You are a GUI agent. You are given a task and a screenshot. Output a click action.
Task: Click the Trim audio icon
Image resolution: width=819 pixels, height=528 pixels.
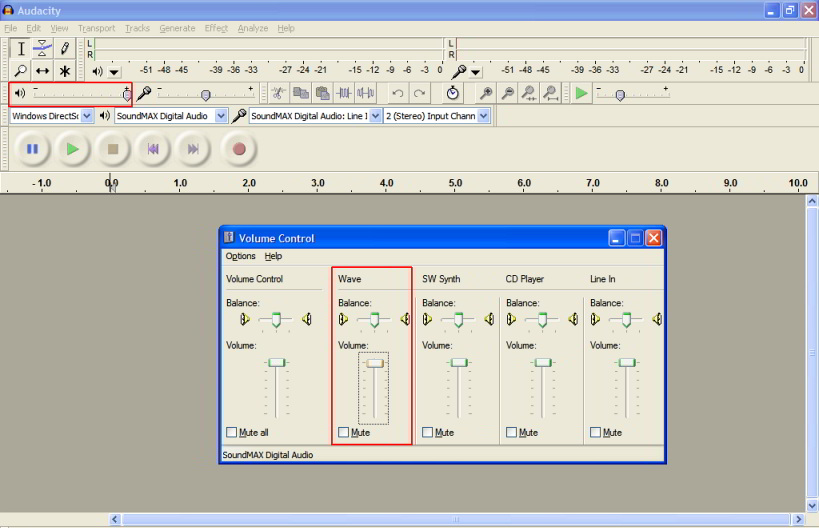344,93
